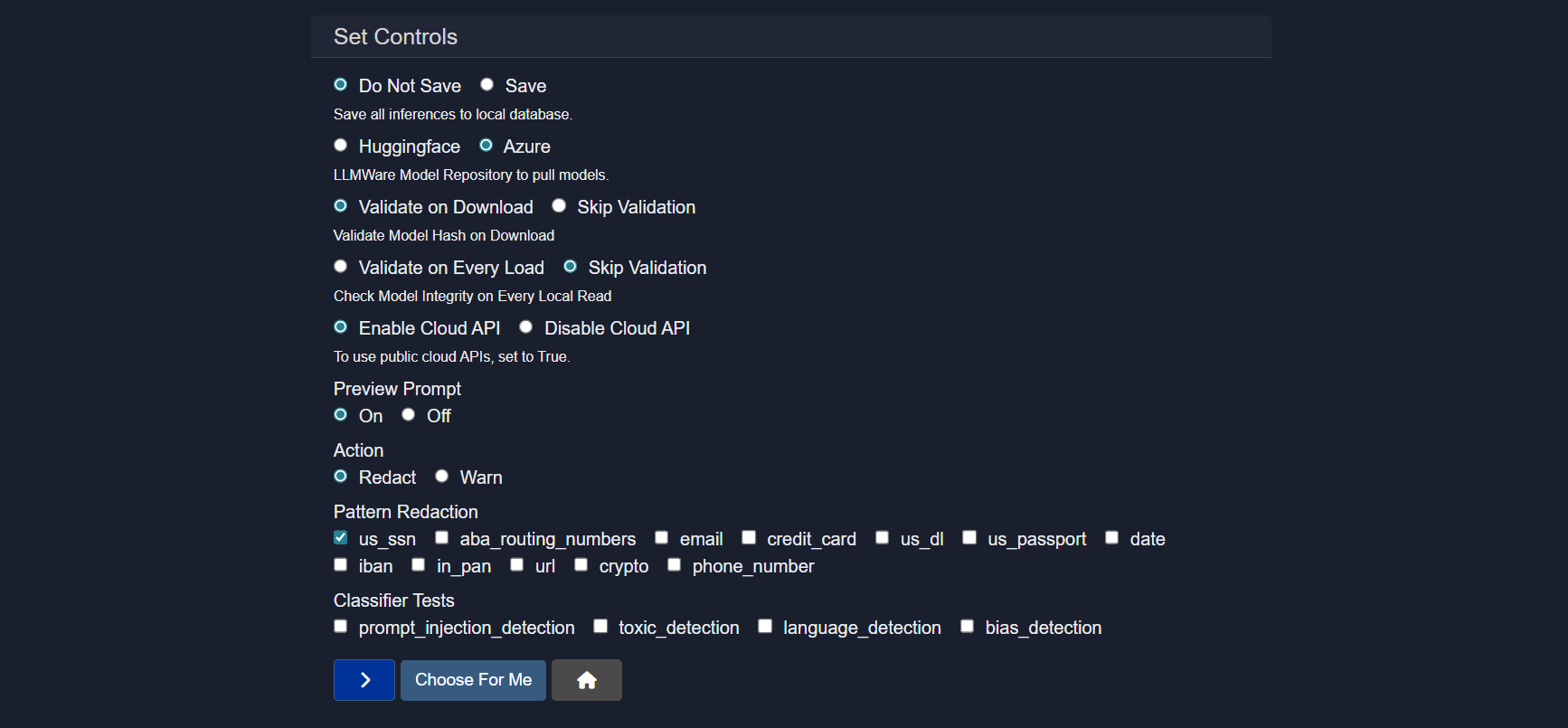This screenshot has width=1568, height=728.
Task: Check the phone_number checkbox
Action: tap(675, 565)
